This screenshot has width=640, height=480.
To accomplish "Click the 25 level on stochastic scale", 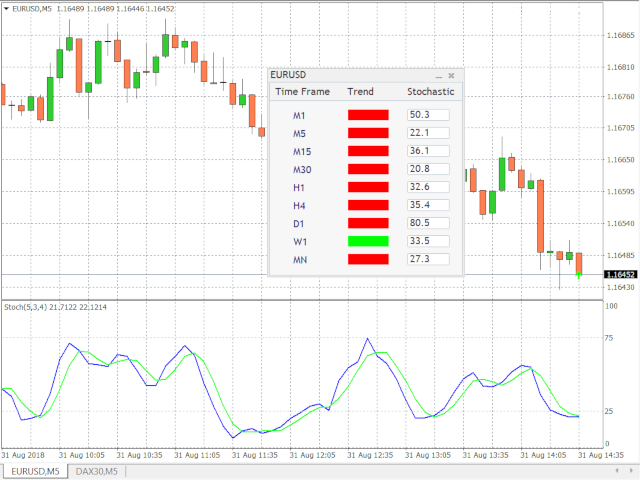I will 609,411.
